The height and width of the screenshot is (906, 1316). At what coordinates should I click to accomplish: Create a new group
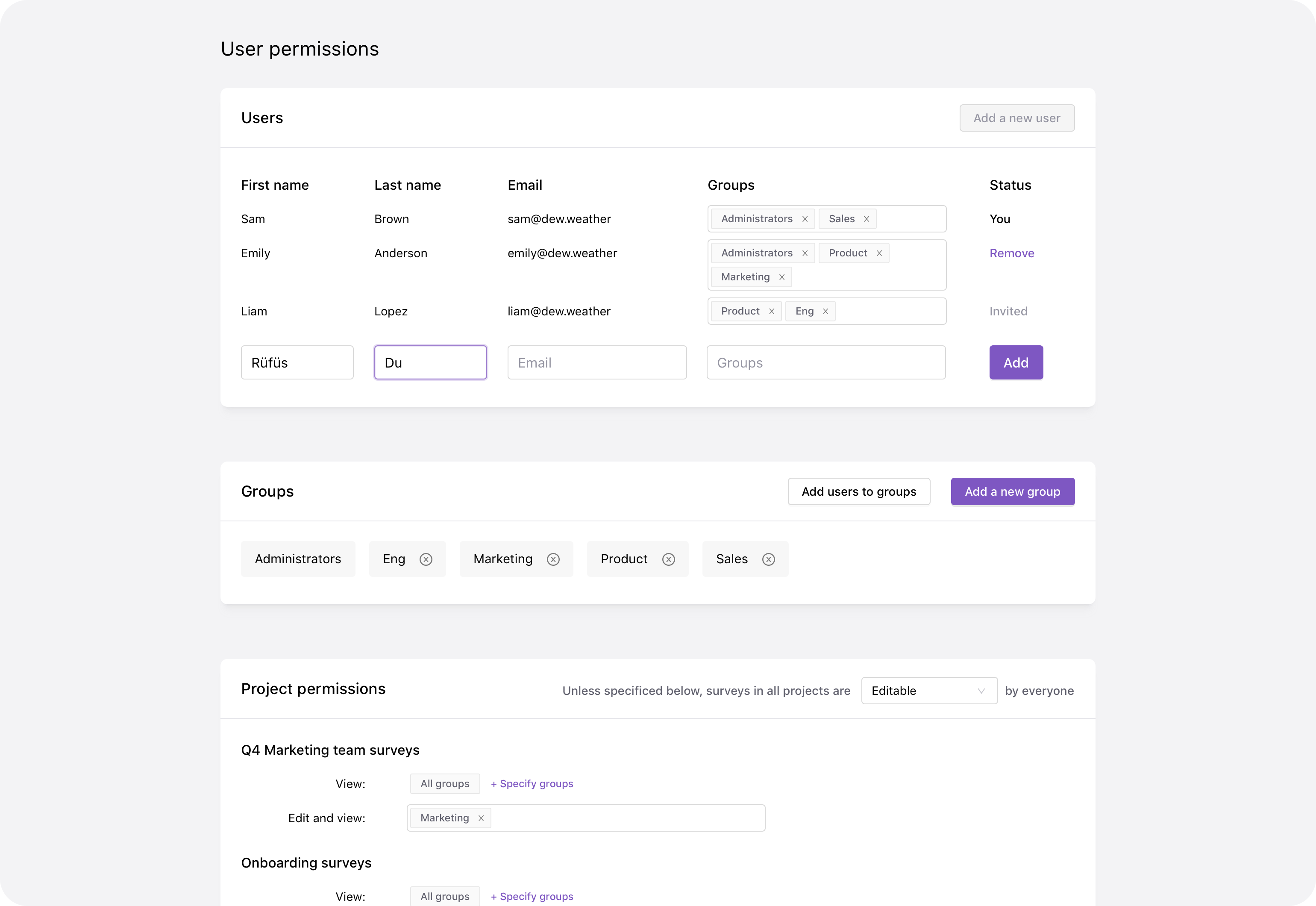(x=1012, y=491)
